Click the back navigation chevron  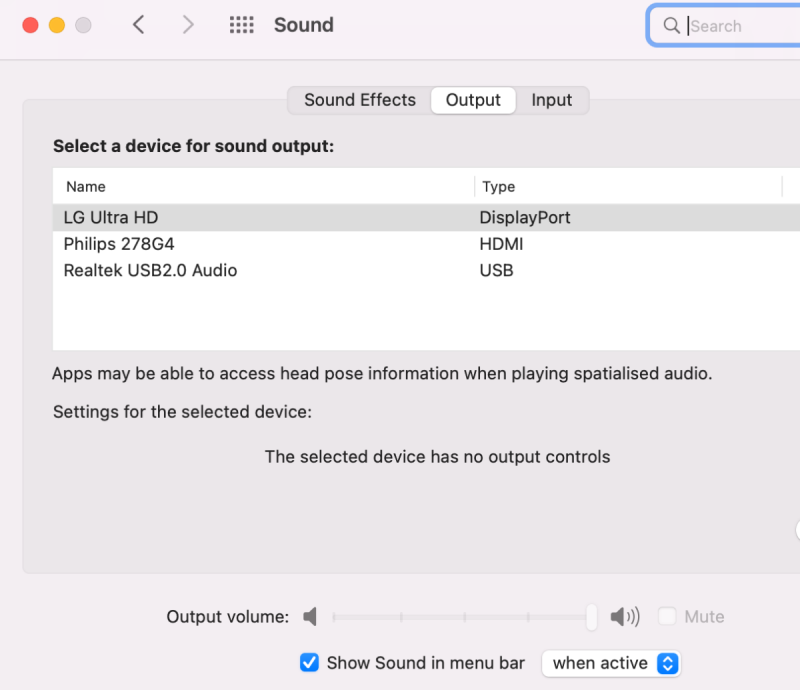(139, 25)
